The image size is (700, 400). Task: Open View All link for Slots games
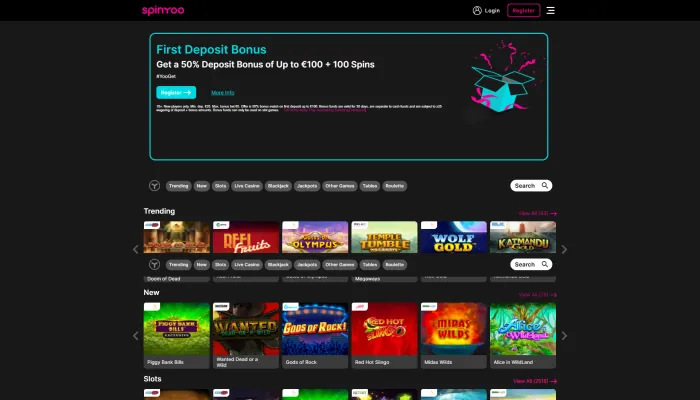click(535, 381)
